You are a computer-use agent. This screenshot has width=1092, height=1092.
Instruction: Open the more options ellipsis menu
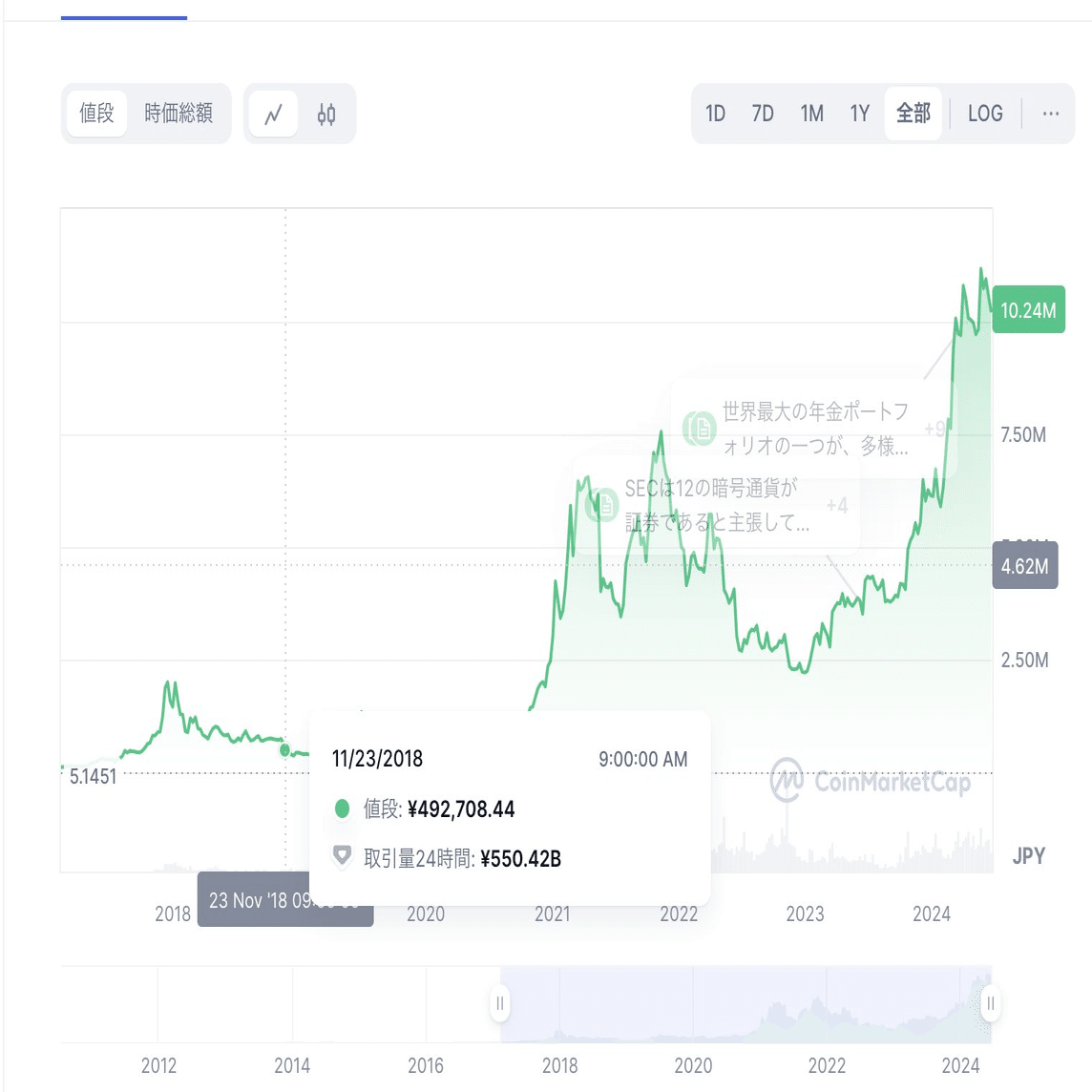click(x=1050, y=114)
